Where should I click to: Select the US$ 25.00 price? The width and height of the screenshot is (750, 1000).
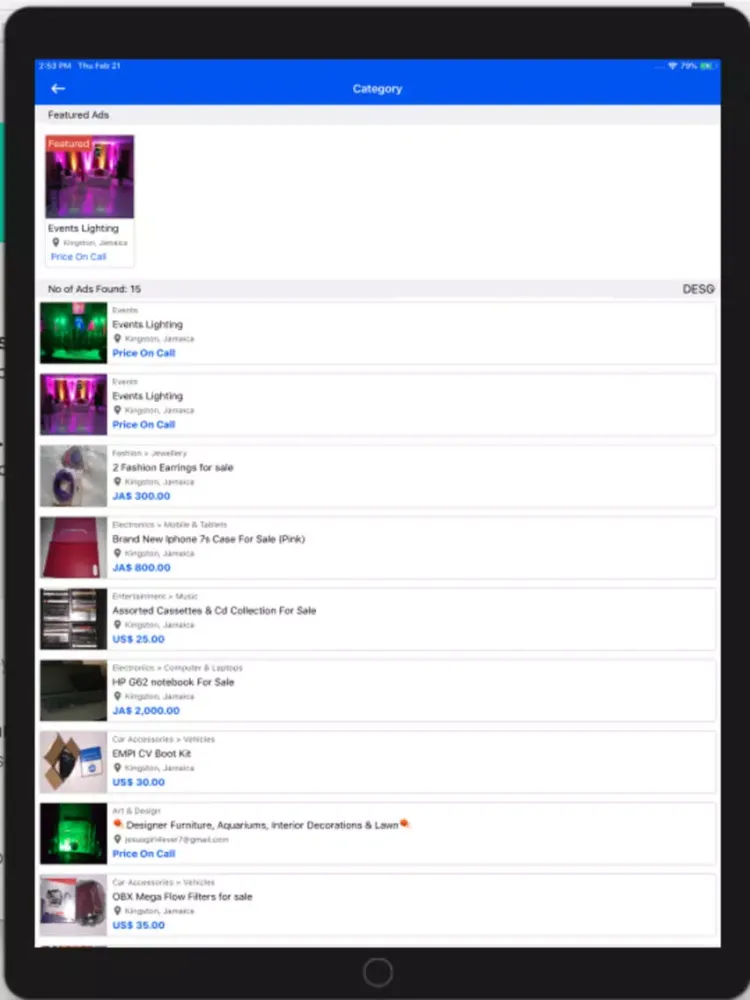tap(138, 639)
